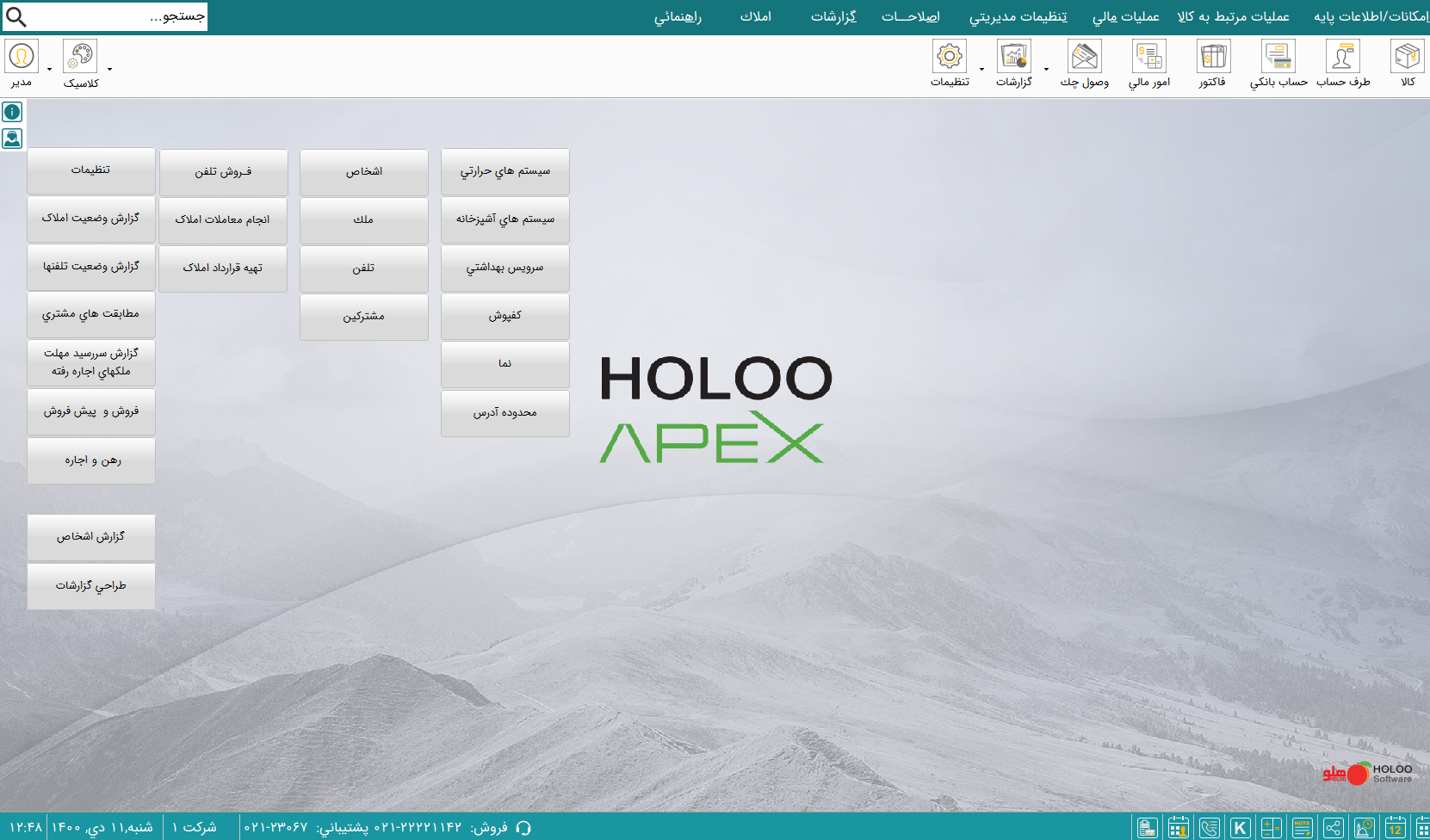Open the راهنمائي help menu
This screenshot has width=1430, height=840.
click(678, 16)
